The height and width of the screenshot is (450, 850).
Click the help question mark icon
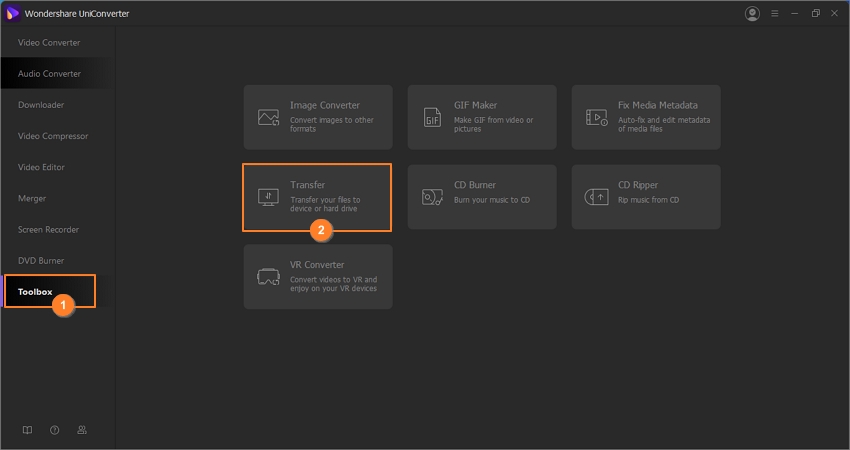pyautogui.click(x=55, y=430)
